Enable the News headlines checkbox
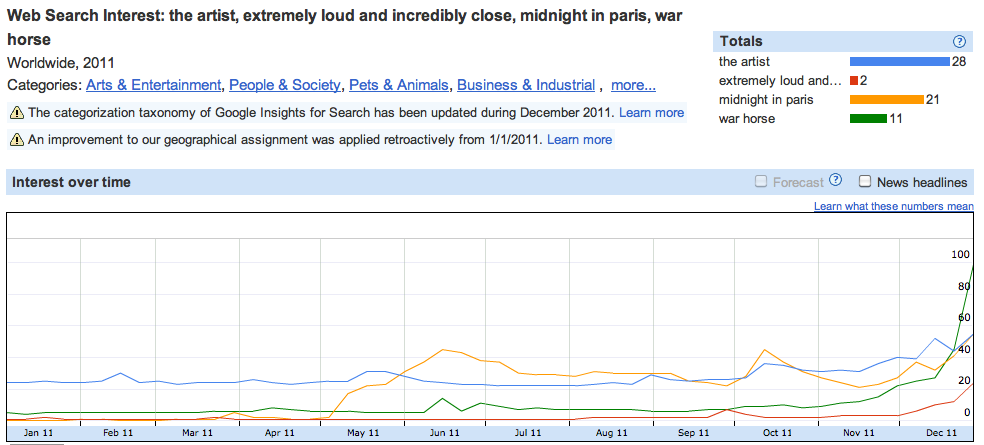This screenshot has width=984, height=445. tap(865, 182)
